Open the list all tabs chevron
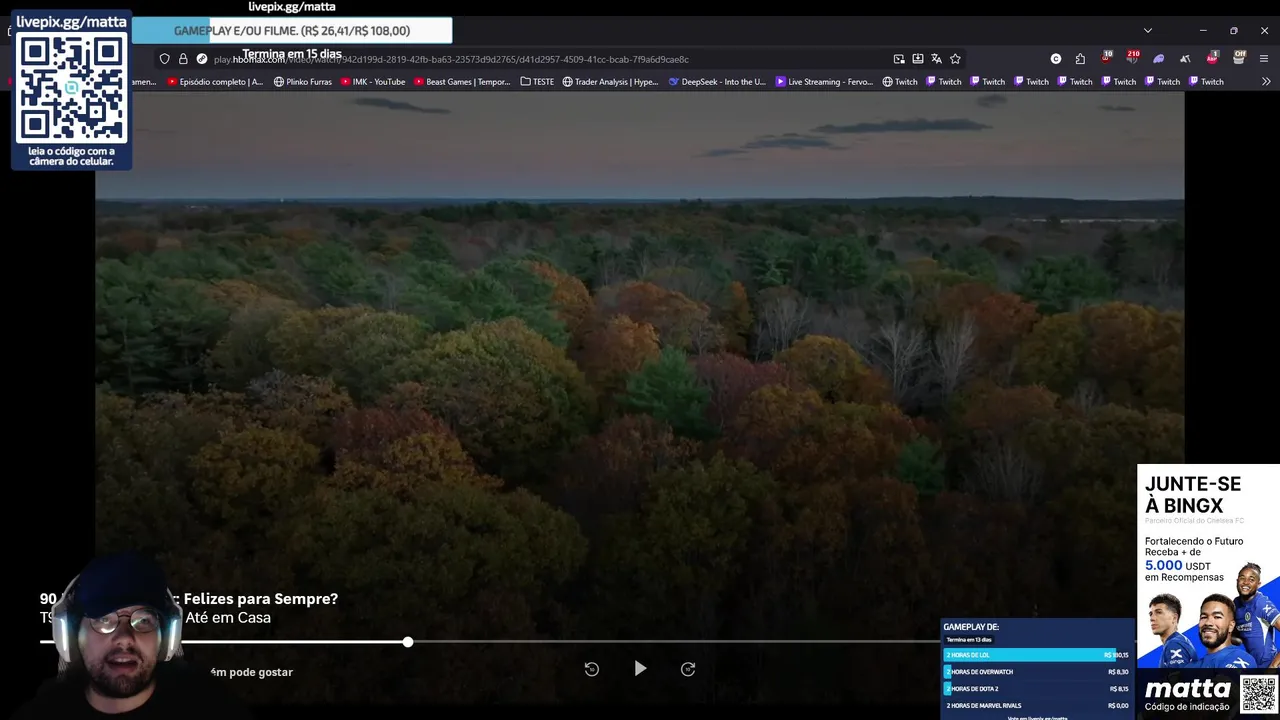Screen dimensions: 1280x720 [x=1148, y=31]
